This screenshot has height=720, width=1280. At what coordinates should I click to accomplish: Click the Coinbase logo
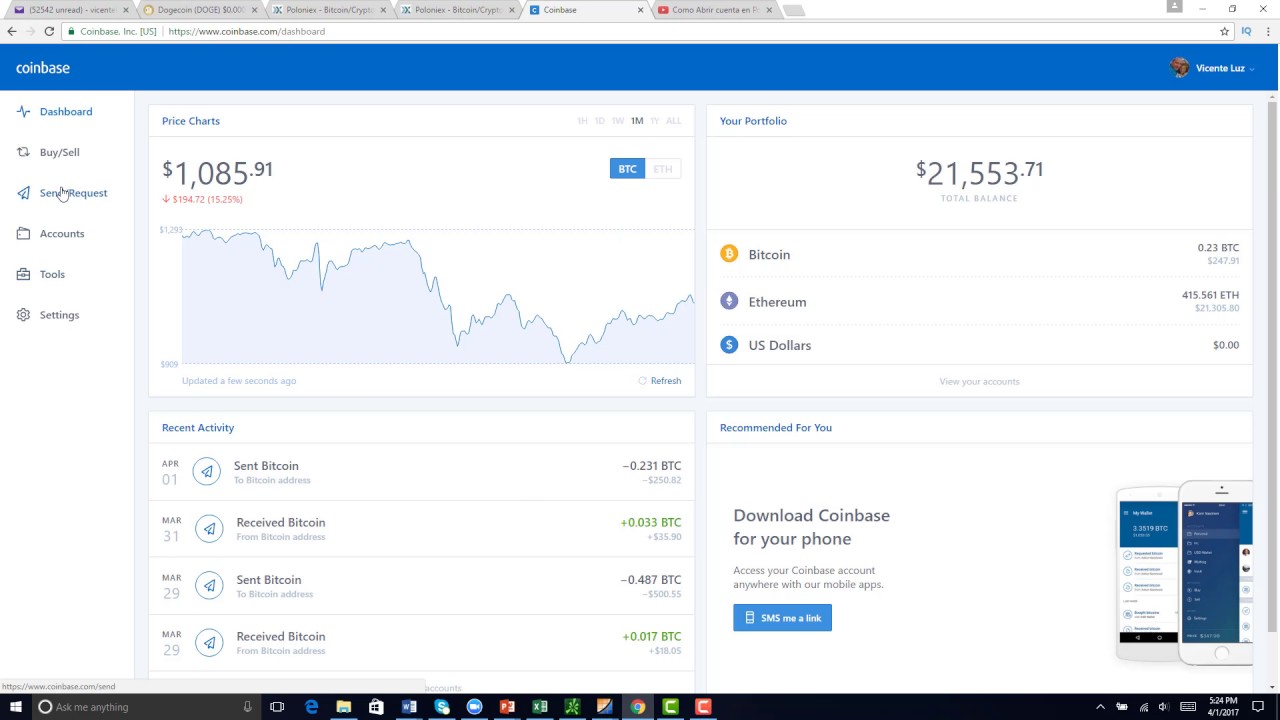click(43, 68)
